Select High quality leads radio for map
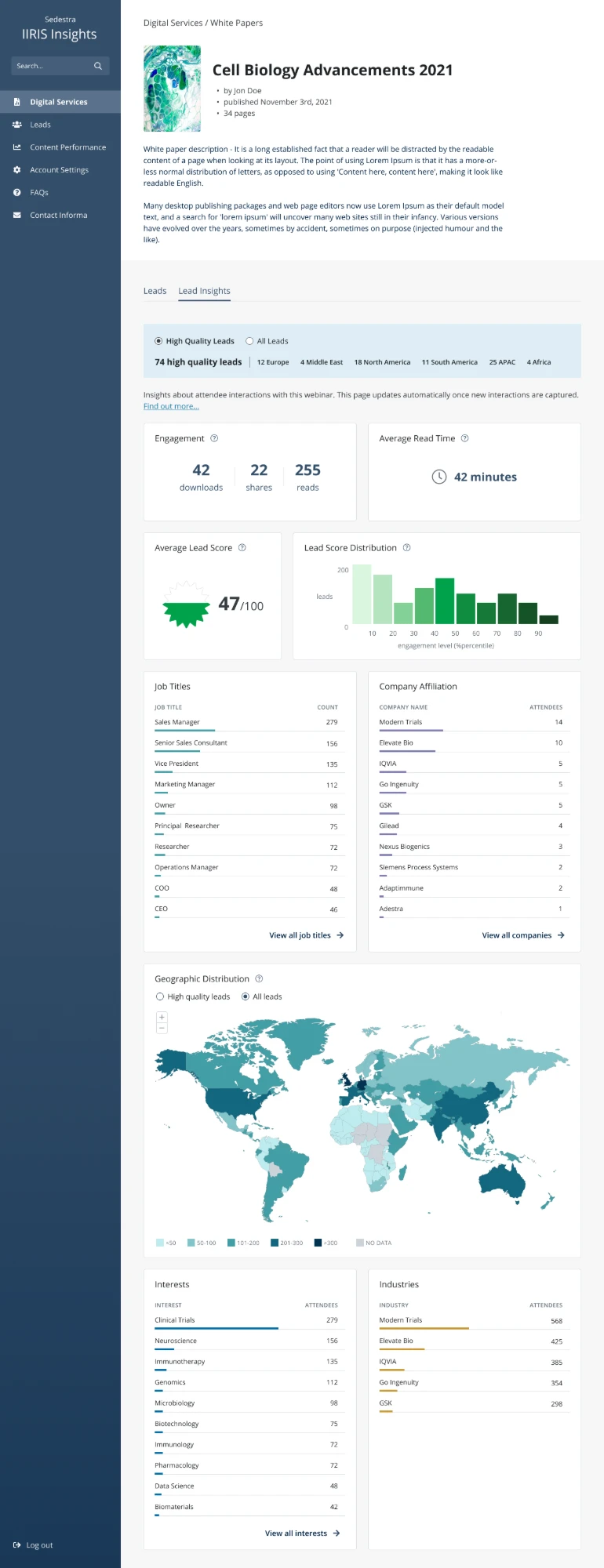Image resolution: width=604 pixels, height=1568 pixels. coord(160,996)
